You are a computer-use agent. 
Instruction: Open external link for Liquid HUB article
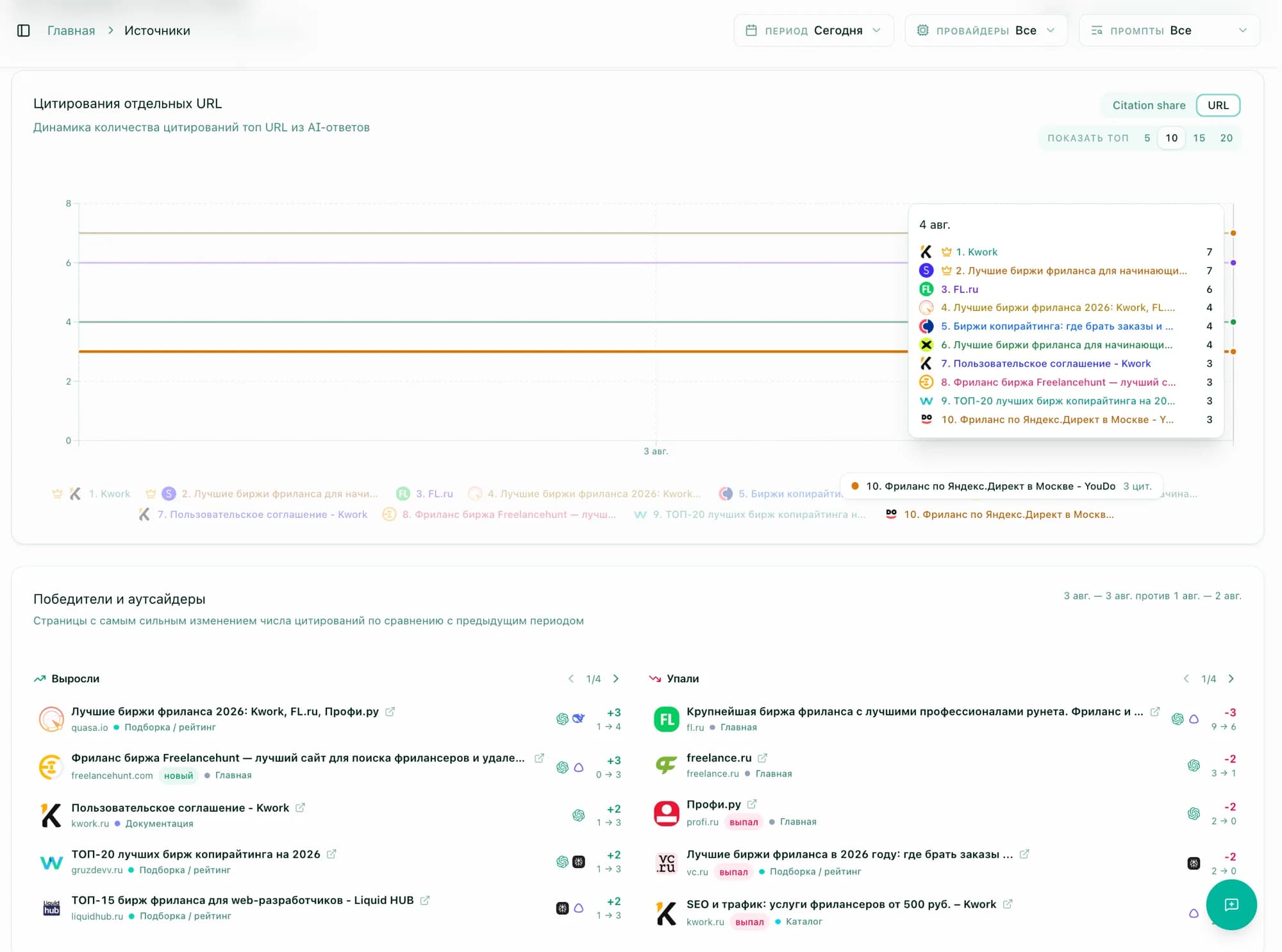pos(425,900)
